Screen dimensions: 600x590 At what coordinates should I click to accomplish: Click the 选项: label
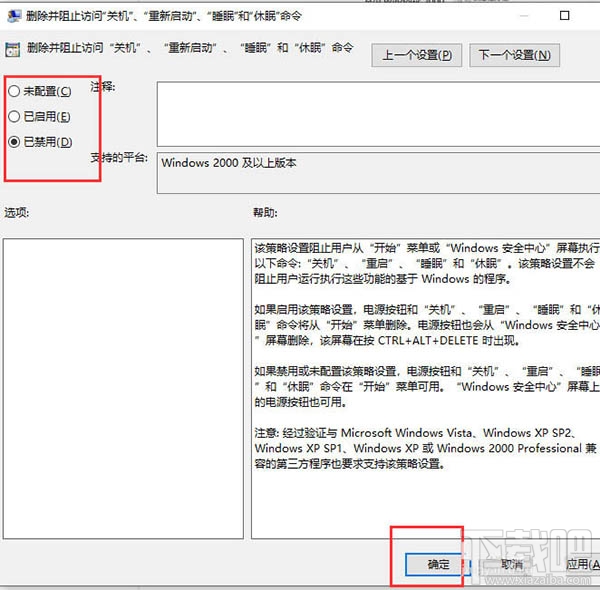[16, 212]
